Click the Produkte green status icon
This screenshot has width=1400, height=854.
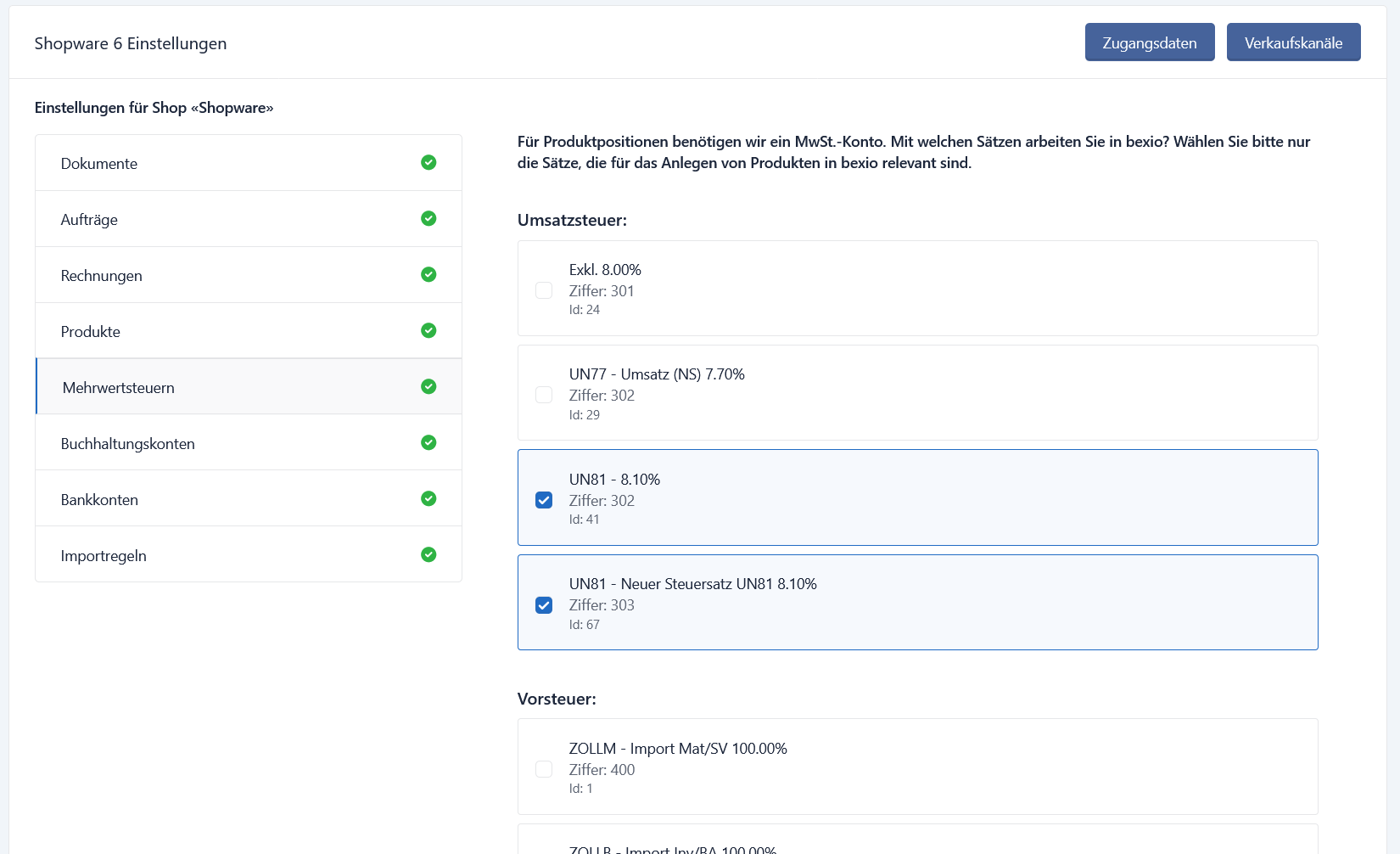tap(428, 330)
